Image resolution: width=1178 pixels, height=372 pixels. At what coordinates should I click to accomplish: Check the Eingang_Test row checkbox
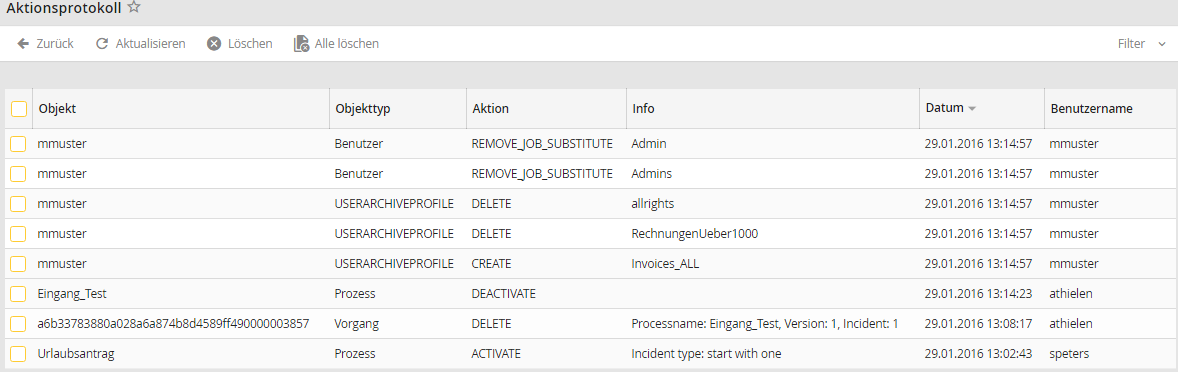[x=19, y=294]
